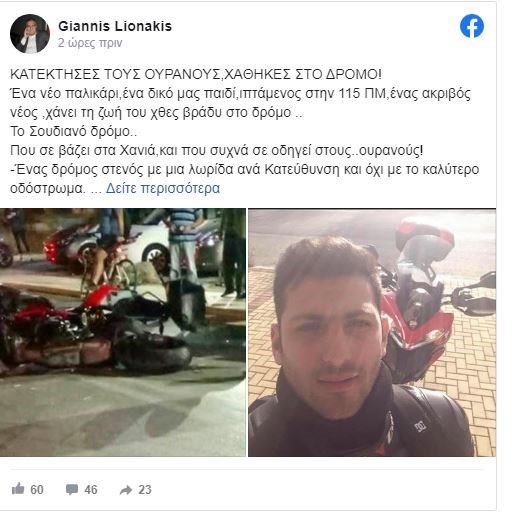This screenshot has width=515, height=527.
Task: Click the line "Το Σουδιανό δρόμο.."
Action: click(74, 131)
